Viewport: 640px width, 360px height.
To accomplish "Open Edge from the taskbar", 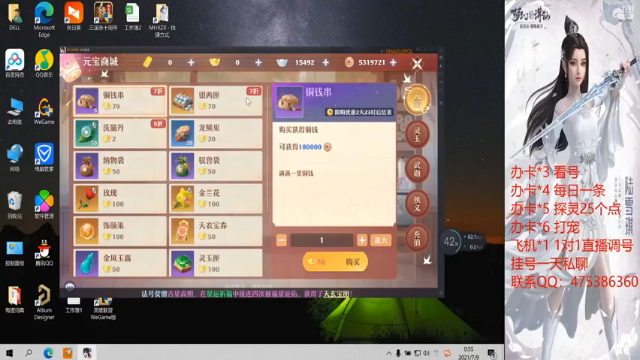I will coord(48,353).
